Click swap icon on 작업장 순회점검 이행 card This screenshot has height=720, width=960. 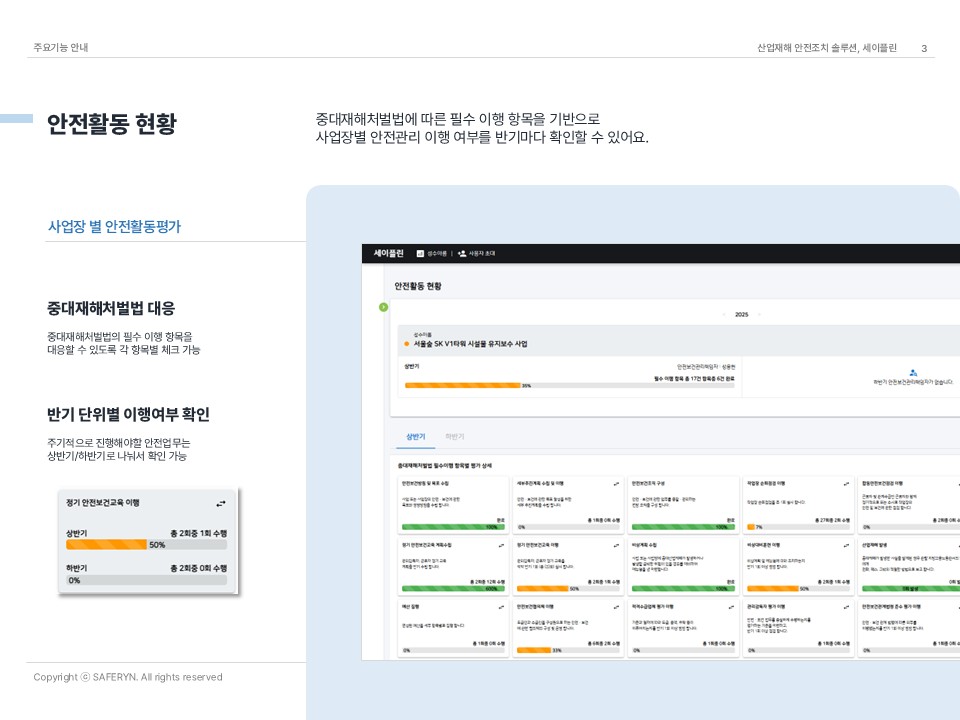coord(847,483)
